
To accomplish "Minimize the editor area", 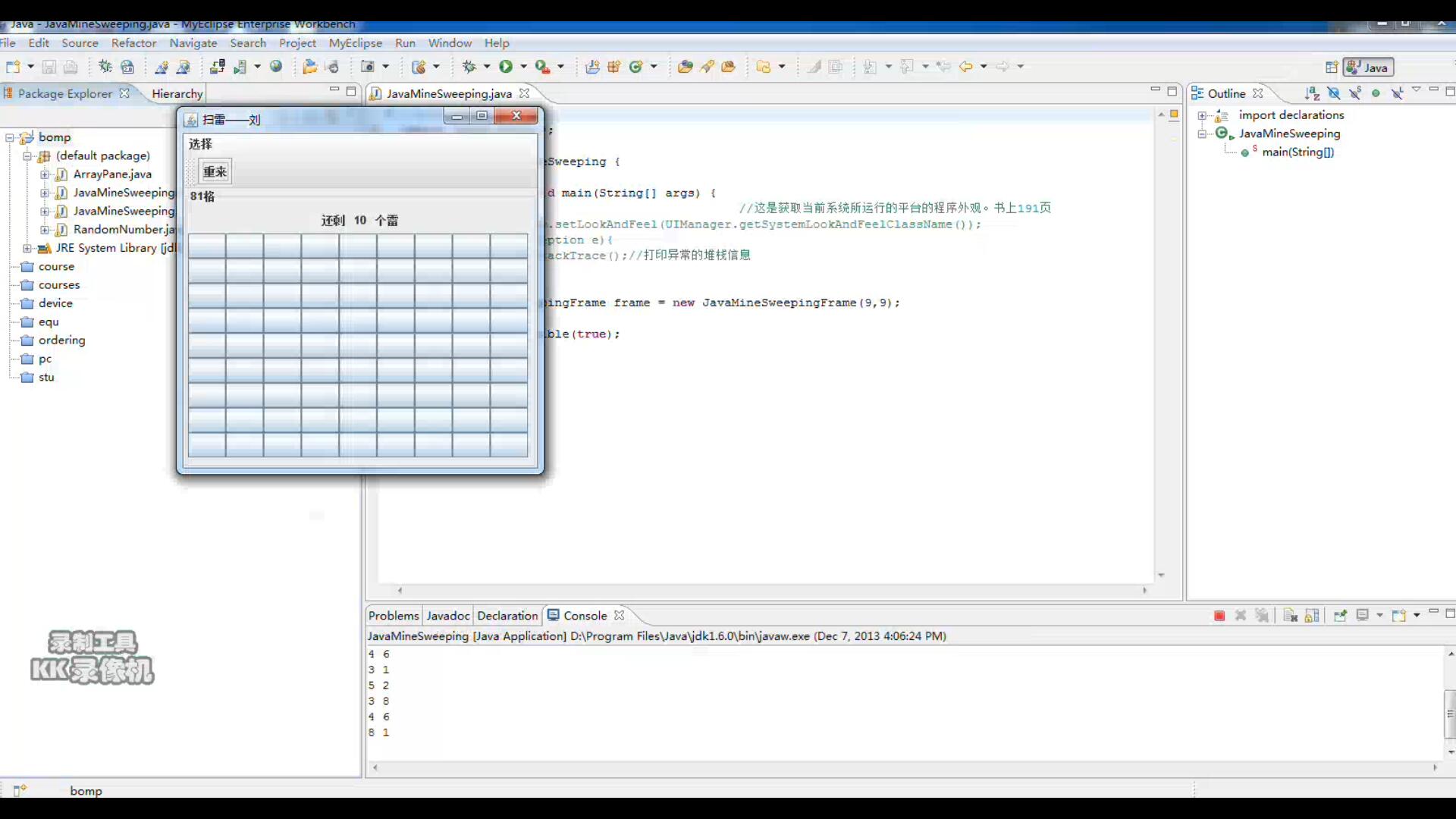I will point(1155,90).
